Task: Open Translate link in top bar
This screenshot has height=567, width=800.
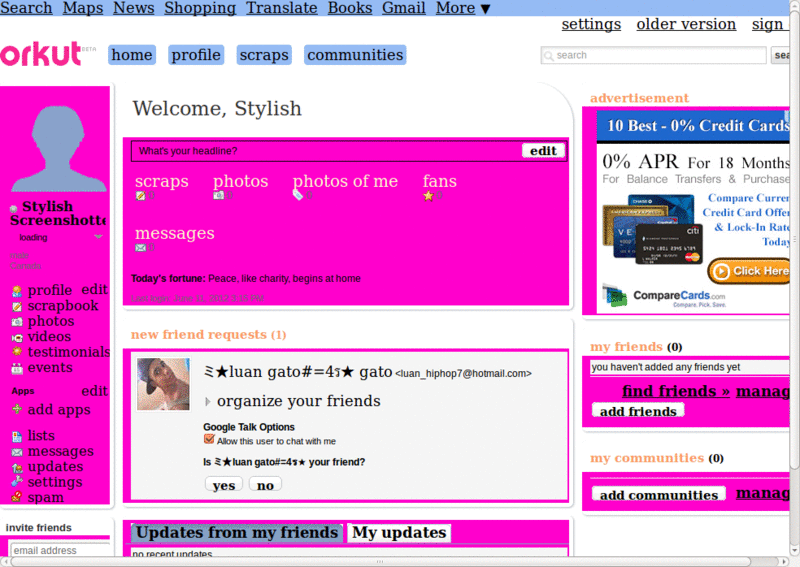Action: pyautogui.click(x=282, y=8)
